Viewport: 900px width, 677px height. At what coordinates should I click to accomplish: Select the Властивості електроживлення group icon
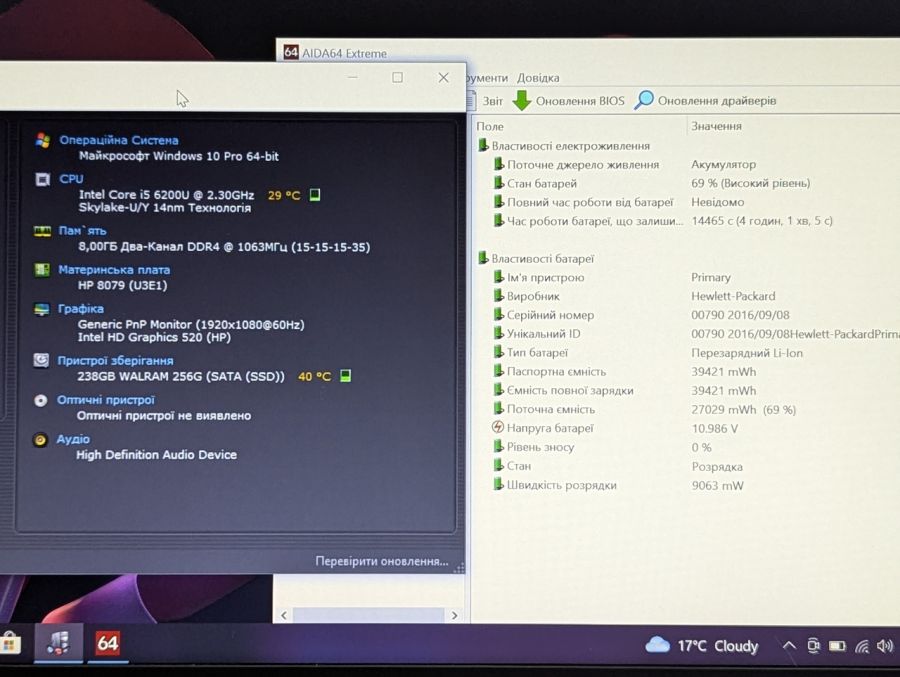(x=483, y=145)
